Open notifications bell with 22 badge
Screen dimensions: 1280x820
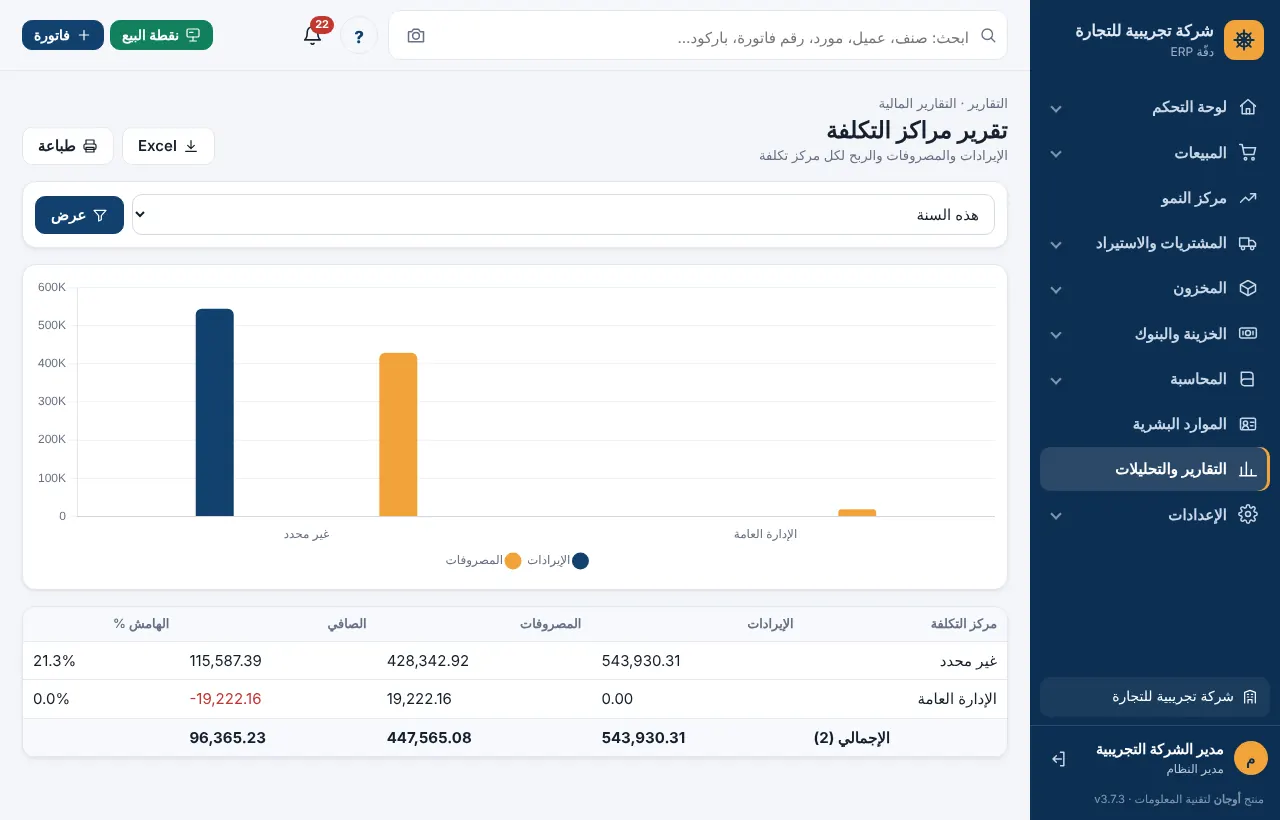[x=312, y=35]
